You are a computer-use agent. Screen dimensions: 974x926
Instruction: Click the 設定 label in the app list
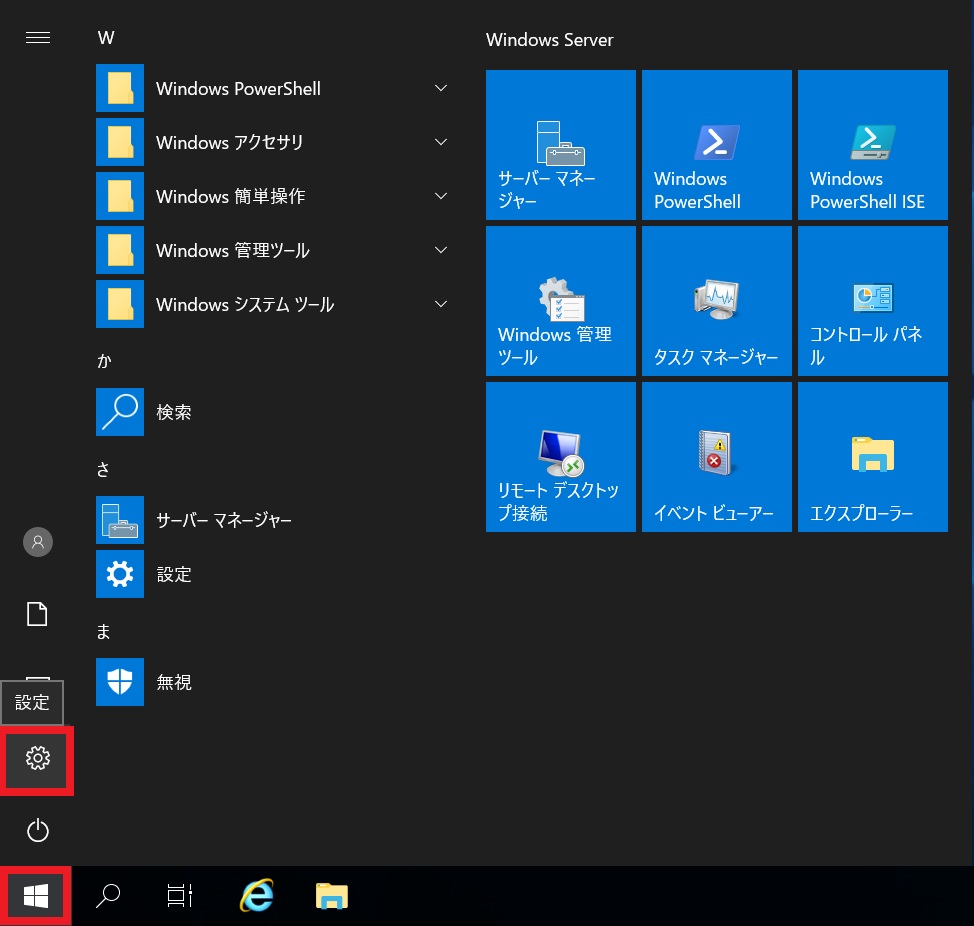coord(174,574)
